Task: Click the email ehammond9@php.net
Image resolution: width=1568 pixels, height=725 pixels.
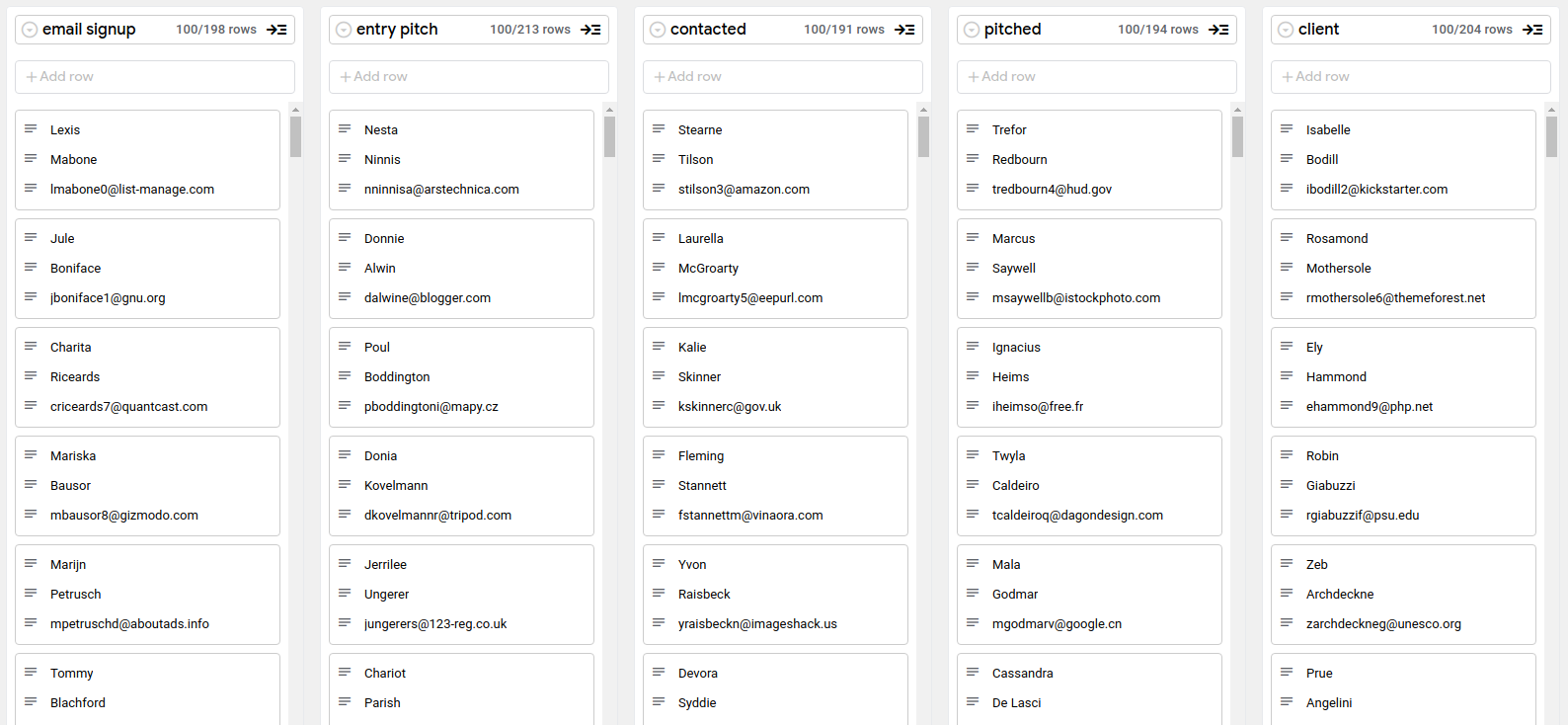Action: 1369,407
